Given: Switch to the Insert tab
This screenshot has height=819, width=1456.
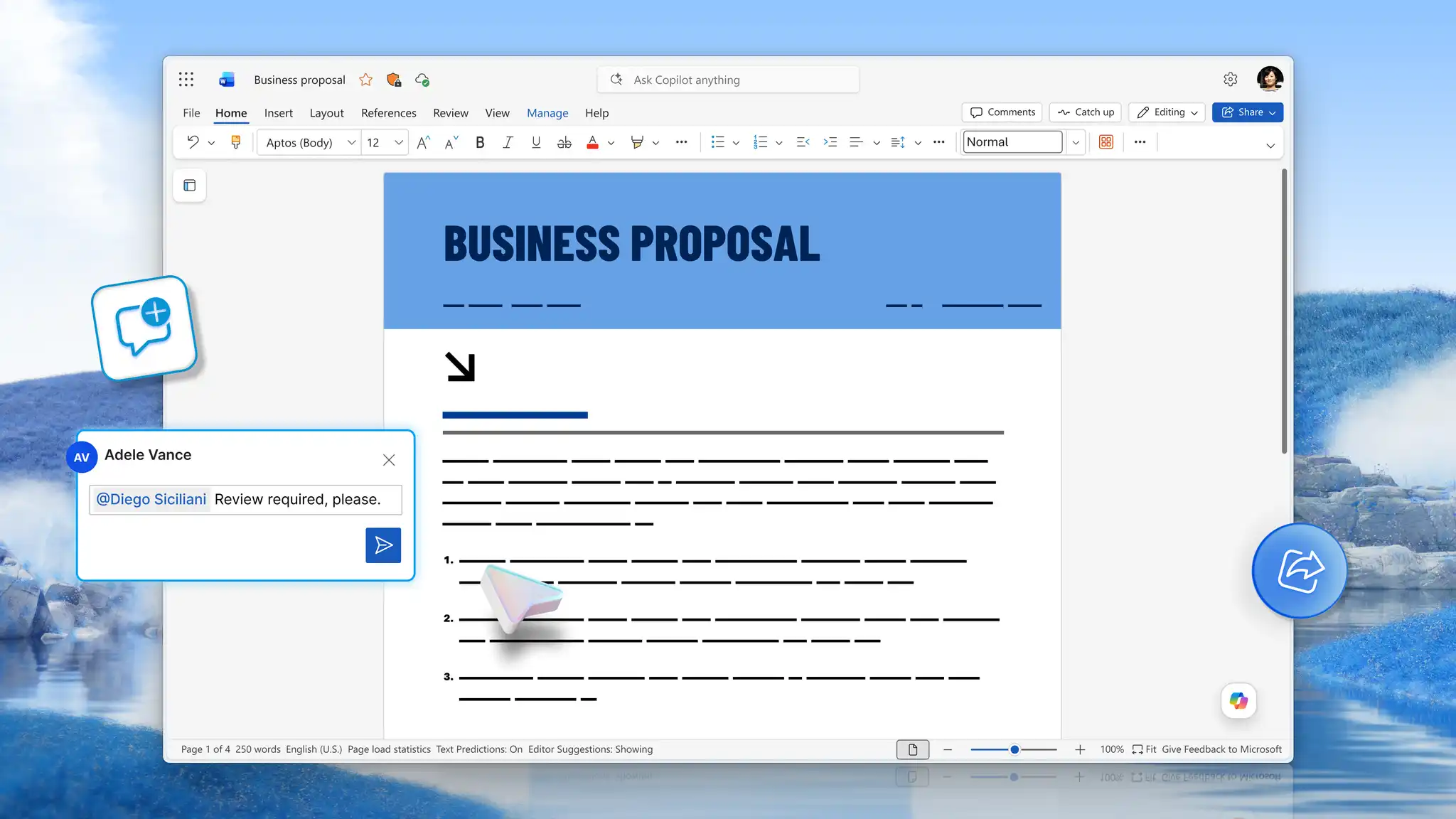Looking at the screenshot, I should (x=278, y=113).
